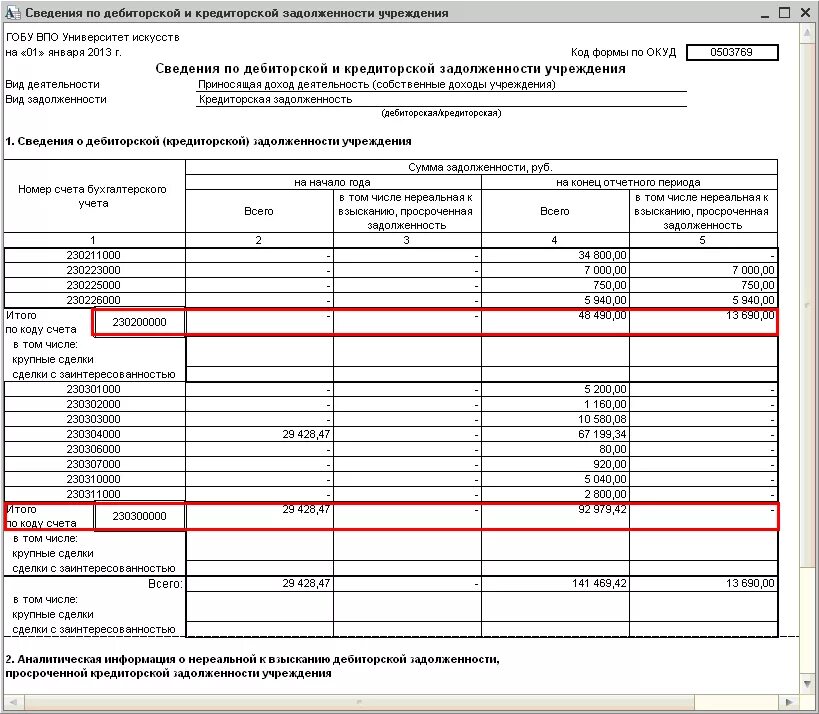The width and height of the screenshot is (819, 714).
Task: Click the value 5 040,00
Action: pyautogui.click(x=605, y=479)
